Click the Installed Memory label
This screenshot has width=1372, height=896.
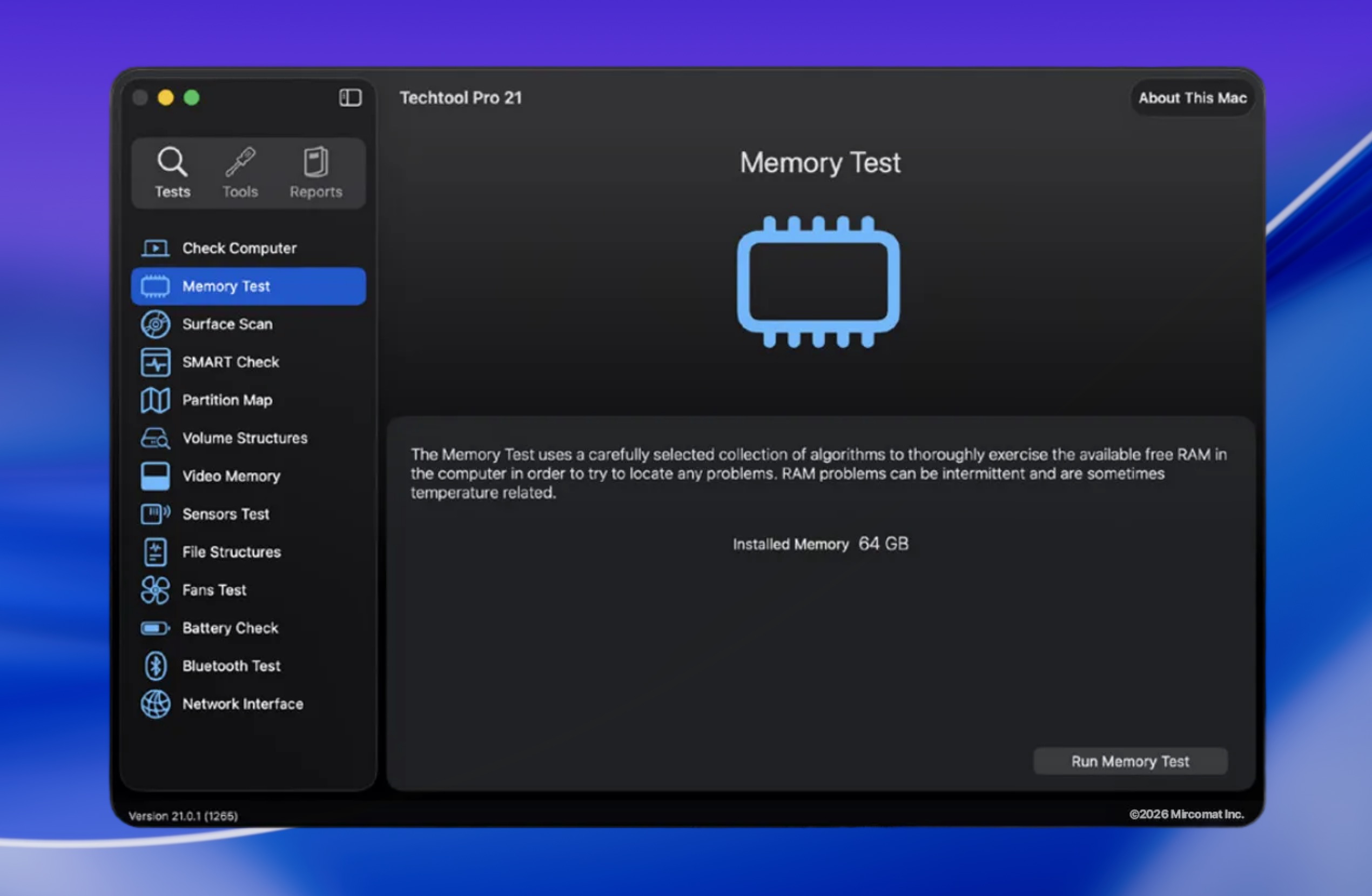[790, 544]
